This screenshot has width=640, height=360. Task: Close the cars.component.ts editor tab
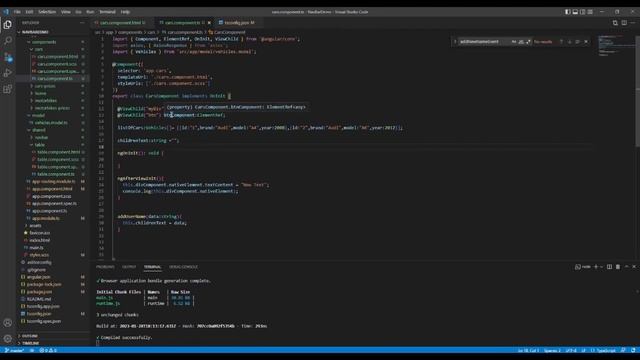209,23
